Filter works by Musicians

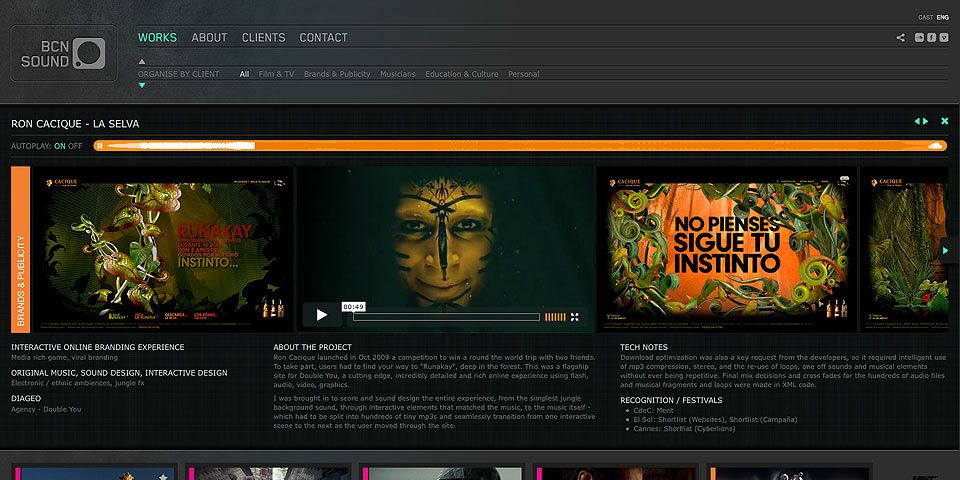pyautogui.click(x=397, y=74)
